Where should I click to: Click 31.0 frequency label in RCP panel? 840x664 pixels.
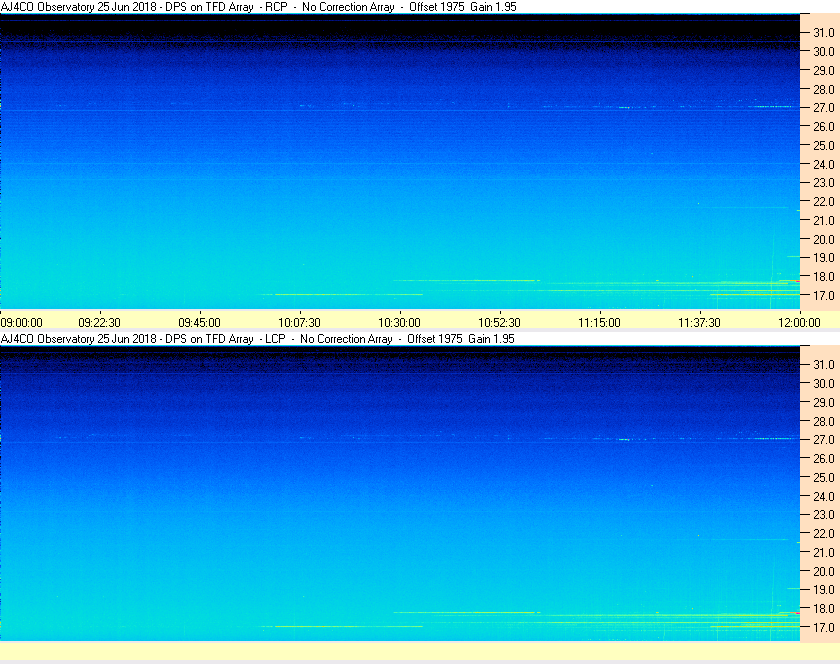824,33
